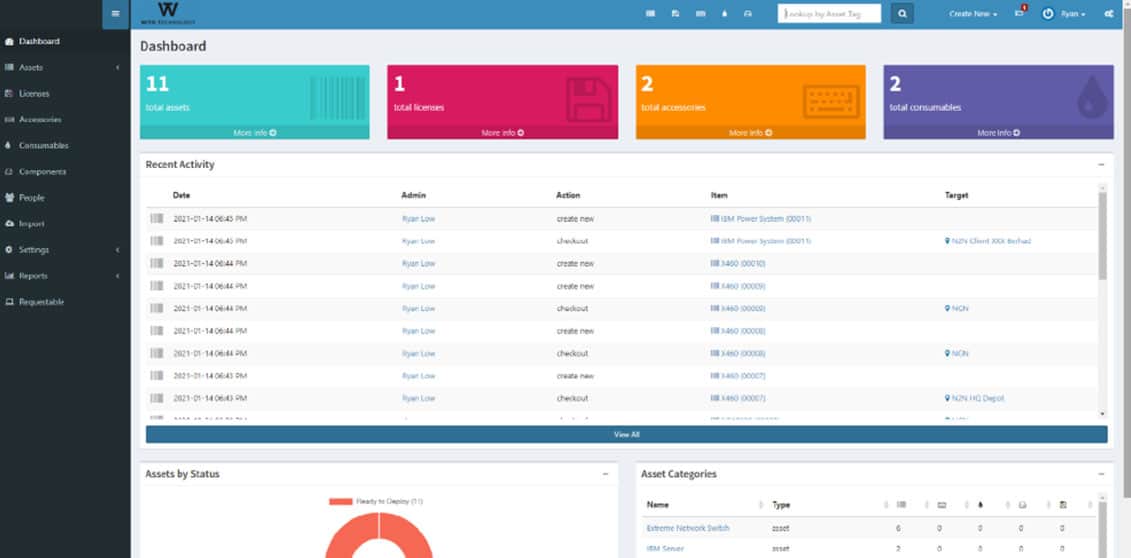Image resolution: width=1131 pixels, height=558 pixels.
Task: Focus the Lookup by Asset Tag field
Action: pyautogui.click(x=829, y=14)
